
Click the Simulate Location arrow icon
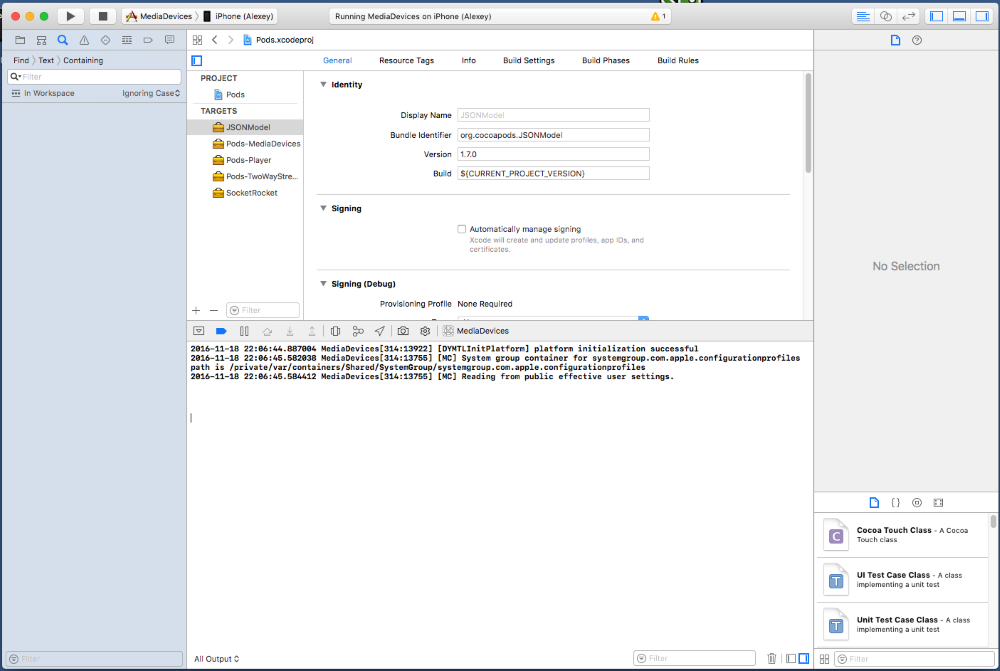point(380,331)
